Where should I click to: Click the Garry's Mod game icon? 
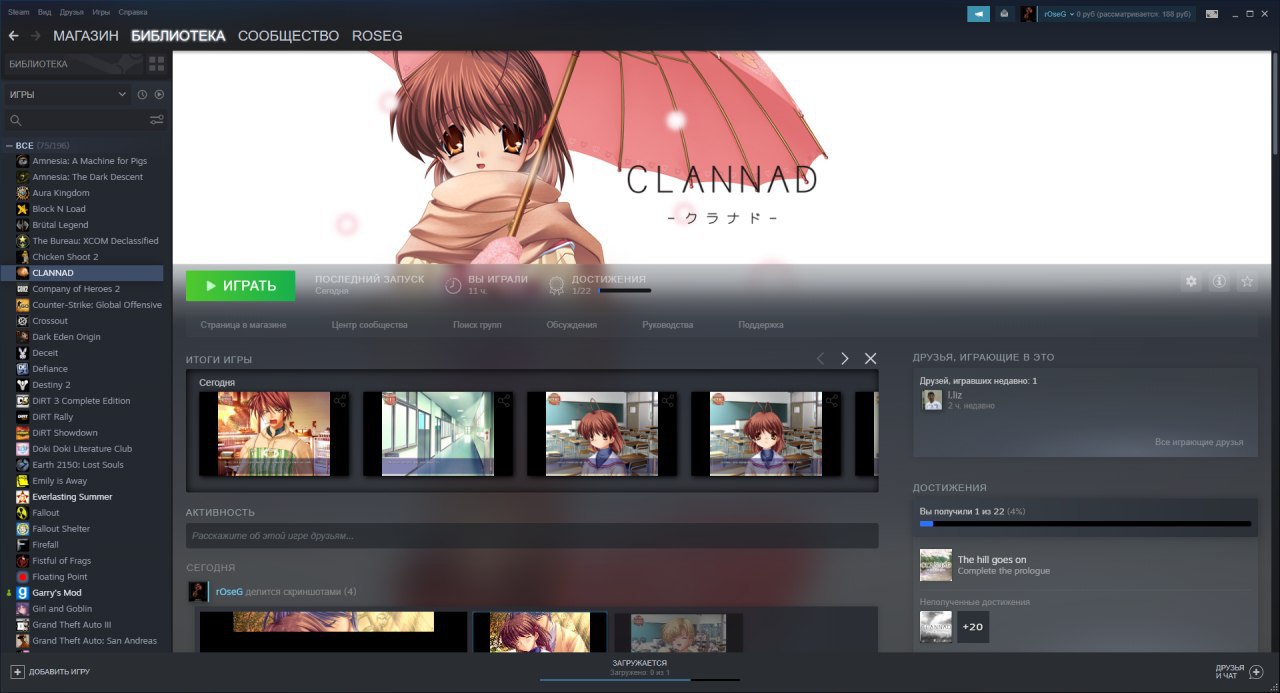click(x=23, y=593)
